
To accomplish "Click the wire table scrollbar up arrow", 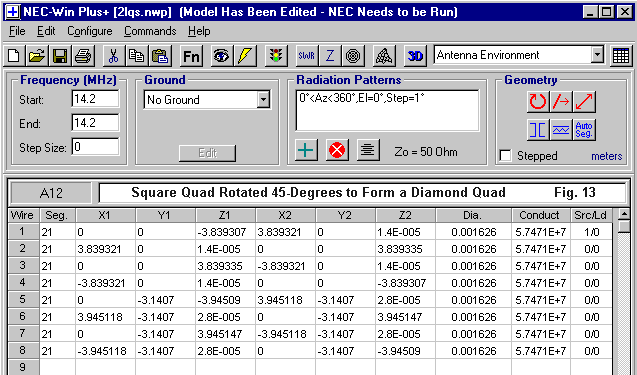I will pos(624,214).
